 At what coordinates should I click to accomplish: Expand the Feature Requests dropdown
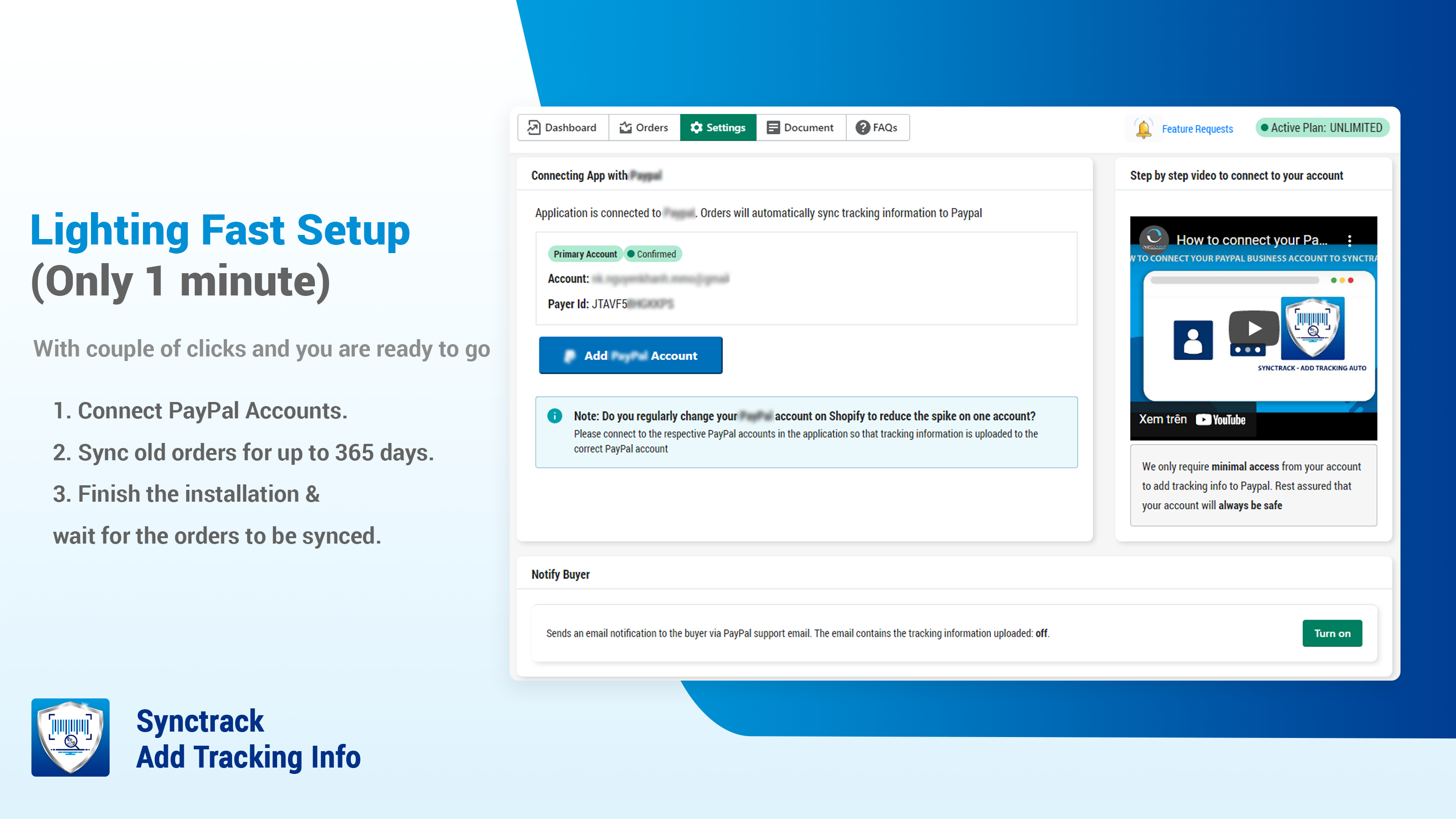[x=1198, y=128]
